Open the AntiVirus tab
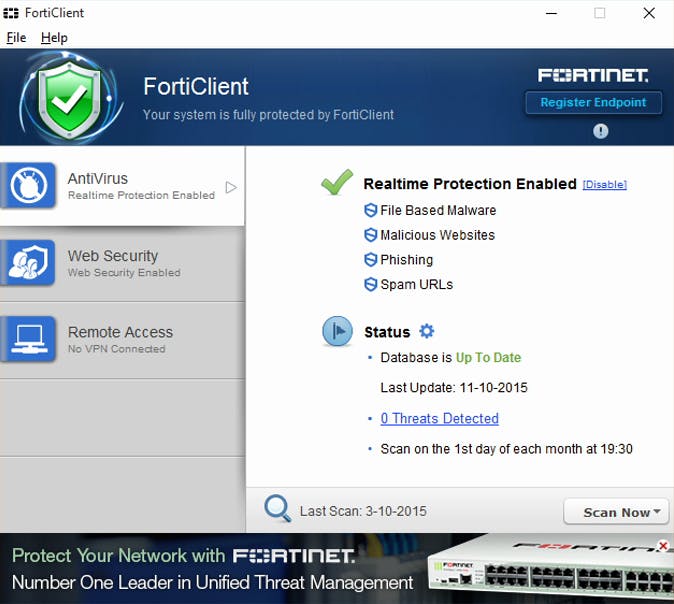Image resolution: width=674 pixels, height=604 pixels. 122,186
